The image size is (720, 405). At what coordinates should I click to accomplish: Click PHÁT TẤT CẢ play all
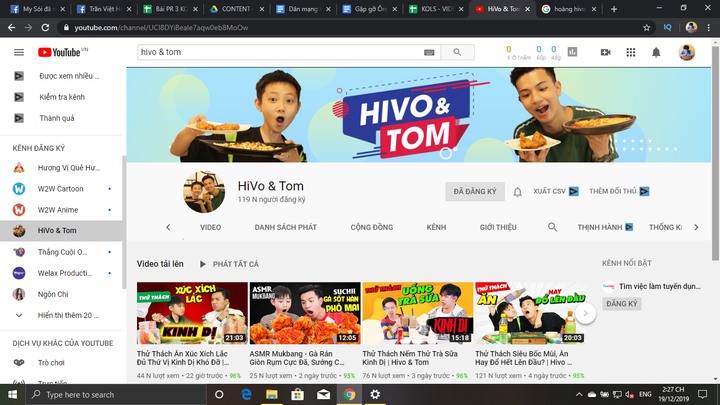click(229, 264)
